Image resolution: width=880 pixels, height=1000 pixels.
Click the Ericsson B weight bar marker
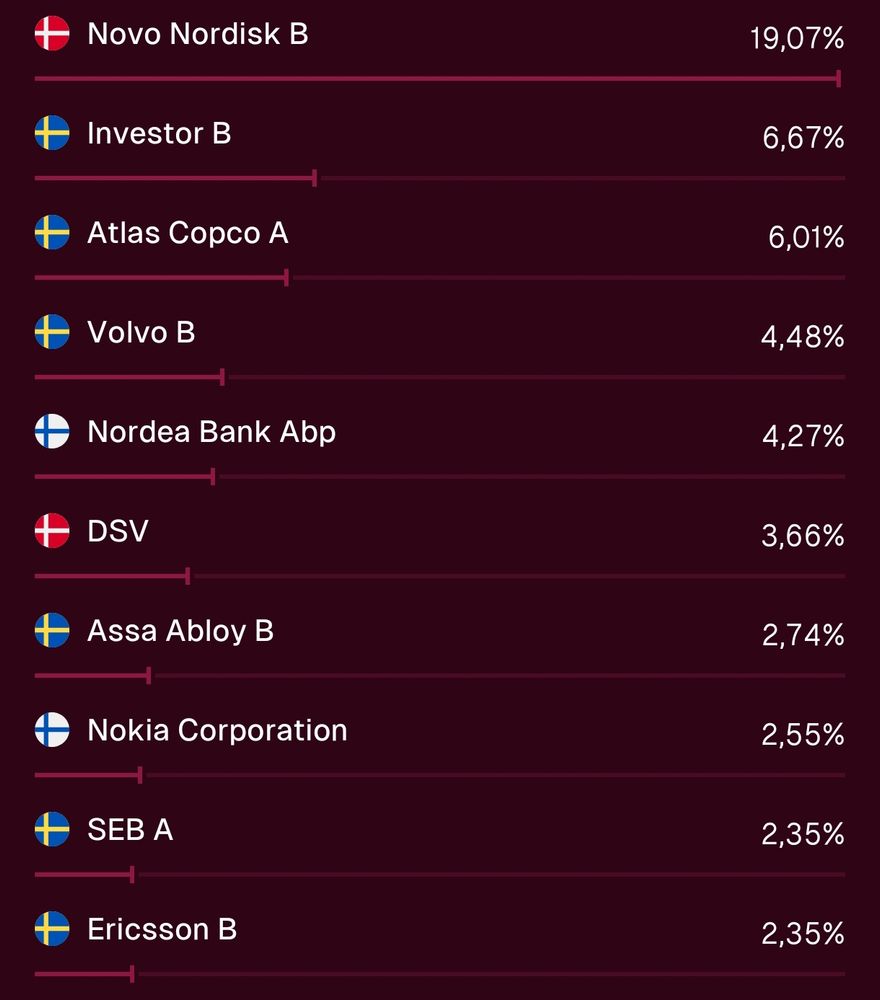[133, 973]
